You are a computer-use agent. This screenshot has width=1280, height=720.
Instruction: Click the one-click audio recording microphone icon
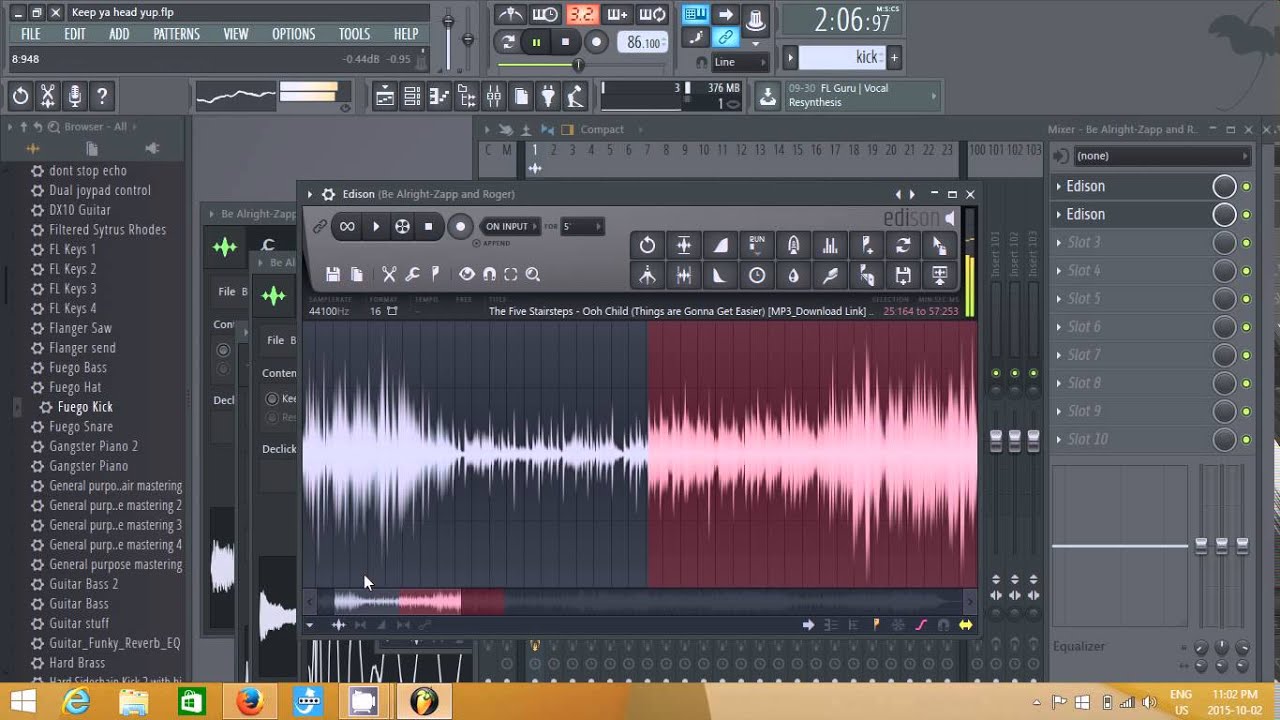[74, 97]
